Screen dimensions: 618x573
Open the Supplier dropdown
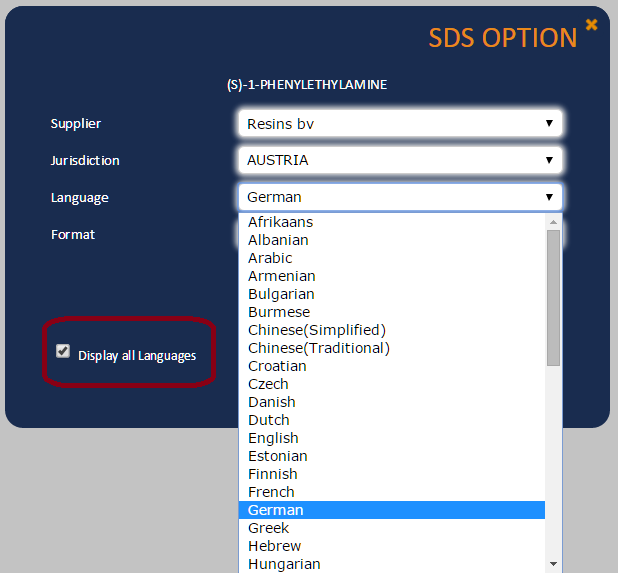[x=400, y=123]
